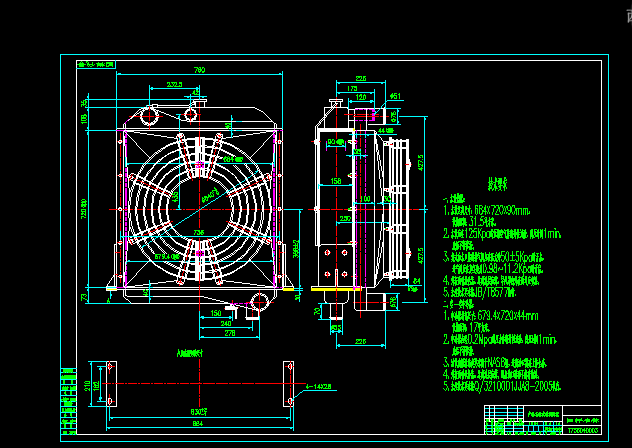This screenshot has width=632, height=448.
Task: Select the 232.5 dimension text
Action: click(175, 84)
